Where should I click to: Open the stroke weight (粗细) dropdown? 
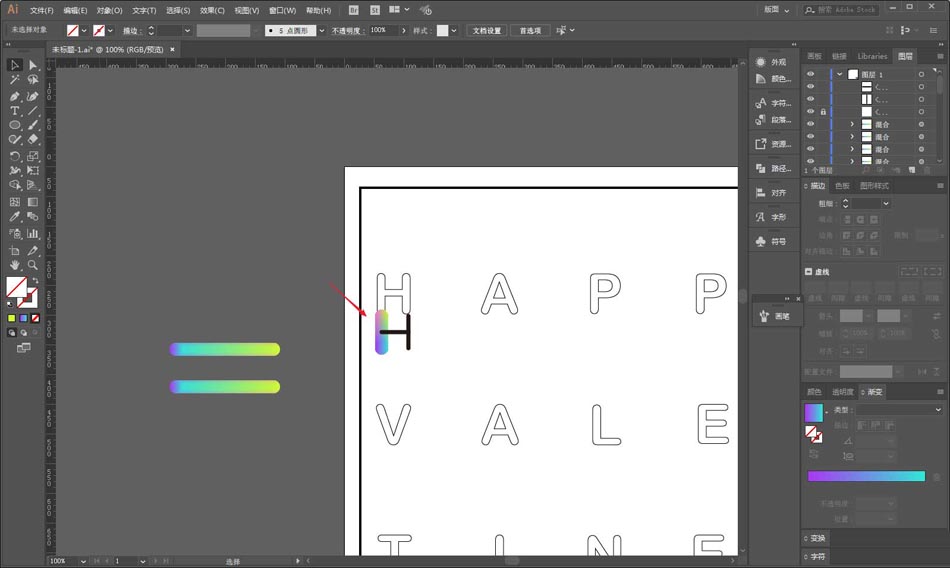[885, 204]
